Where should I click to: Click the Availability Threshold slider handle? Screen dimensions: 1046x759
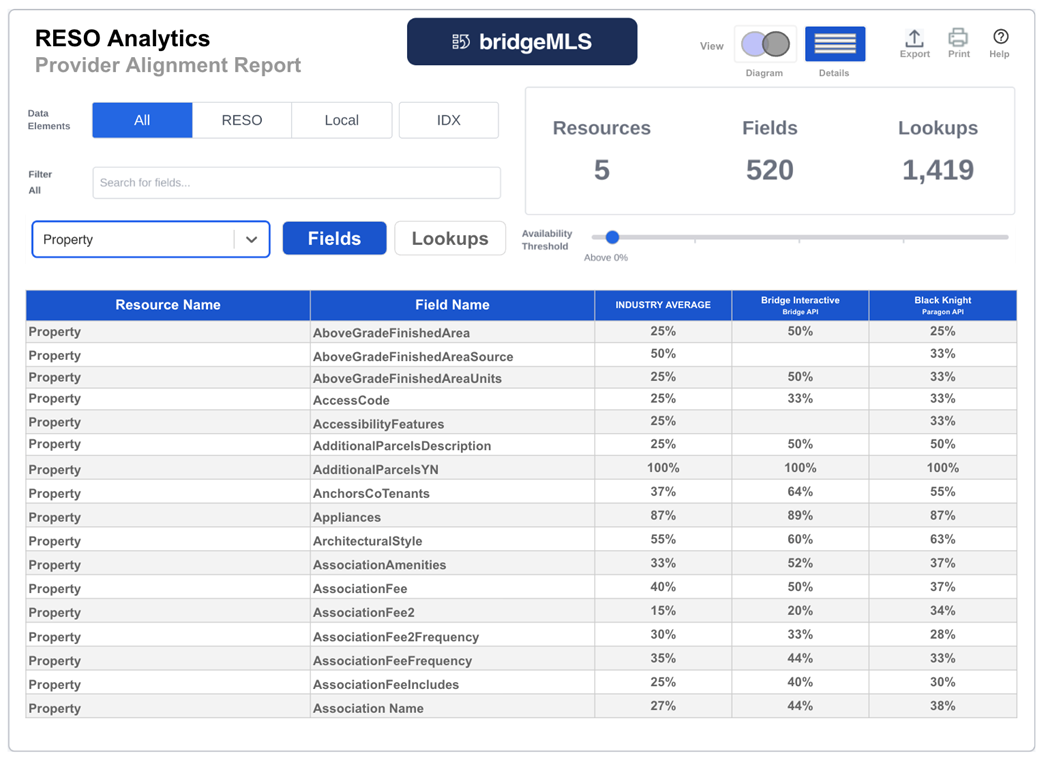(612, 237)
